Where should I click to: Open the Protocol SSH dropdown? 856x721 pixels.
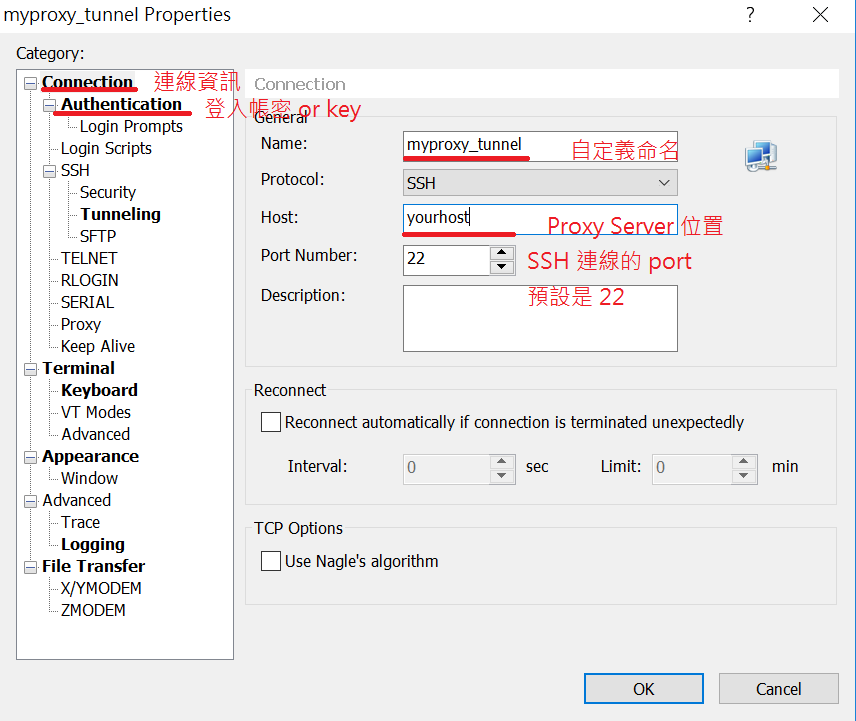tap(540, 183)
